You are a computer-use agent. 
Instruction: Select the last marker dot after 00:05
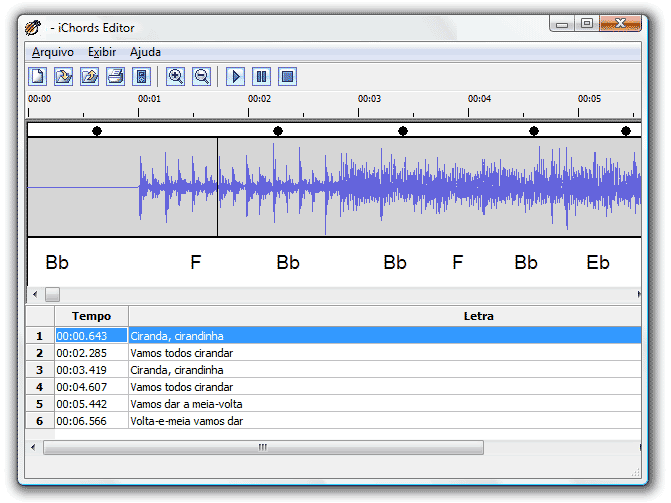[x=626, y=131]
